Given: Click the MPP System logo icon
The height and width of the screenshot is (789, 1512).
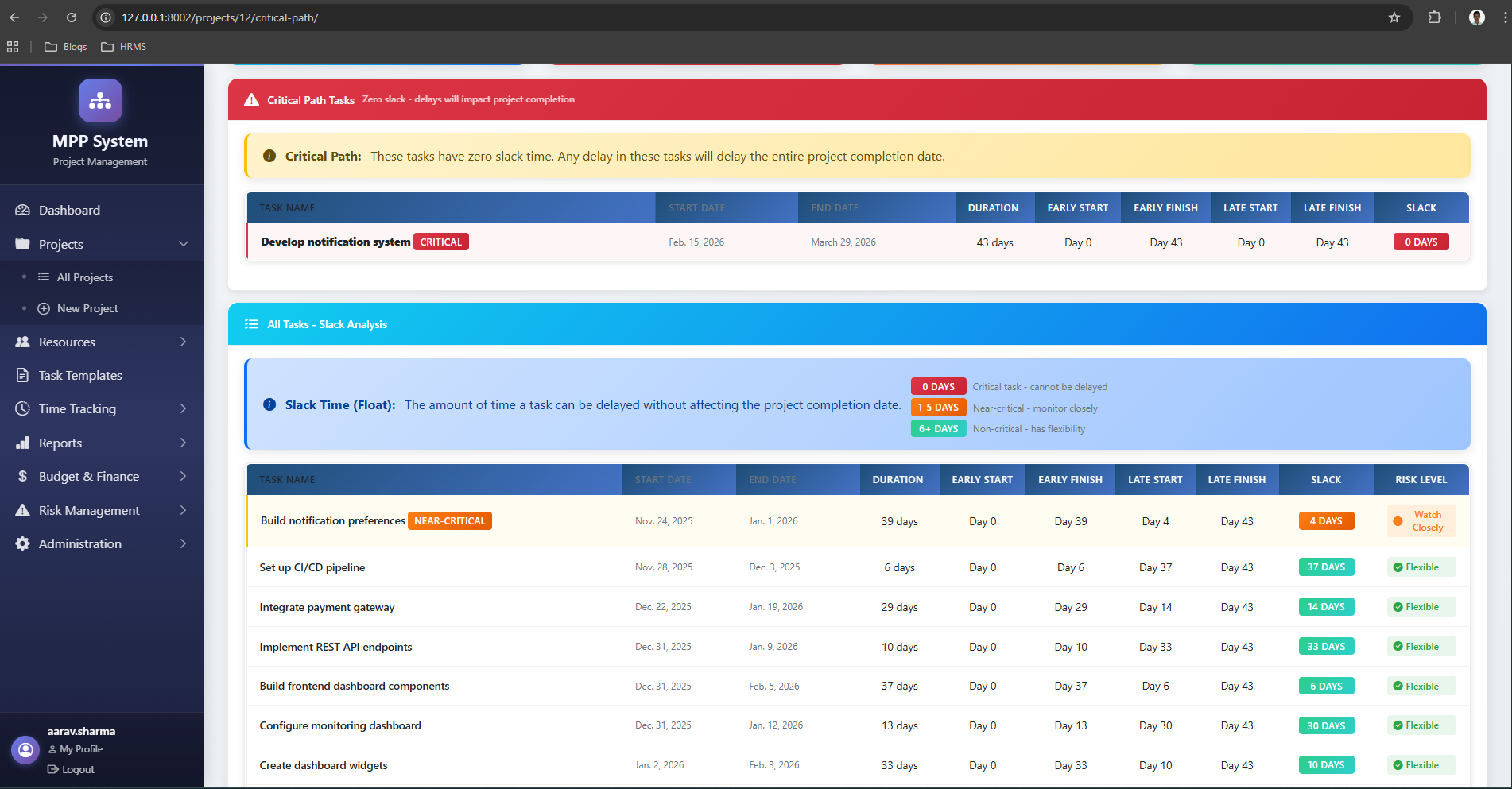Looking at the screenshot, I should [x=100, y=101].
